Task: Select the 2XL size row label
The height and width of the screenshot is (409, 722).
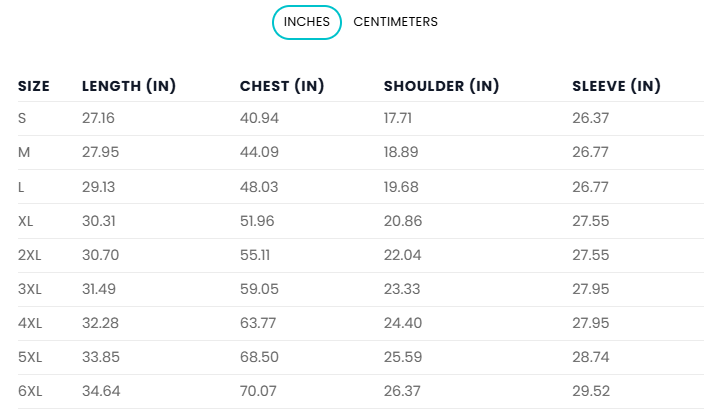Action: coord(29,255)
